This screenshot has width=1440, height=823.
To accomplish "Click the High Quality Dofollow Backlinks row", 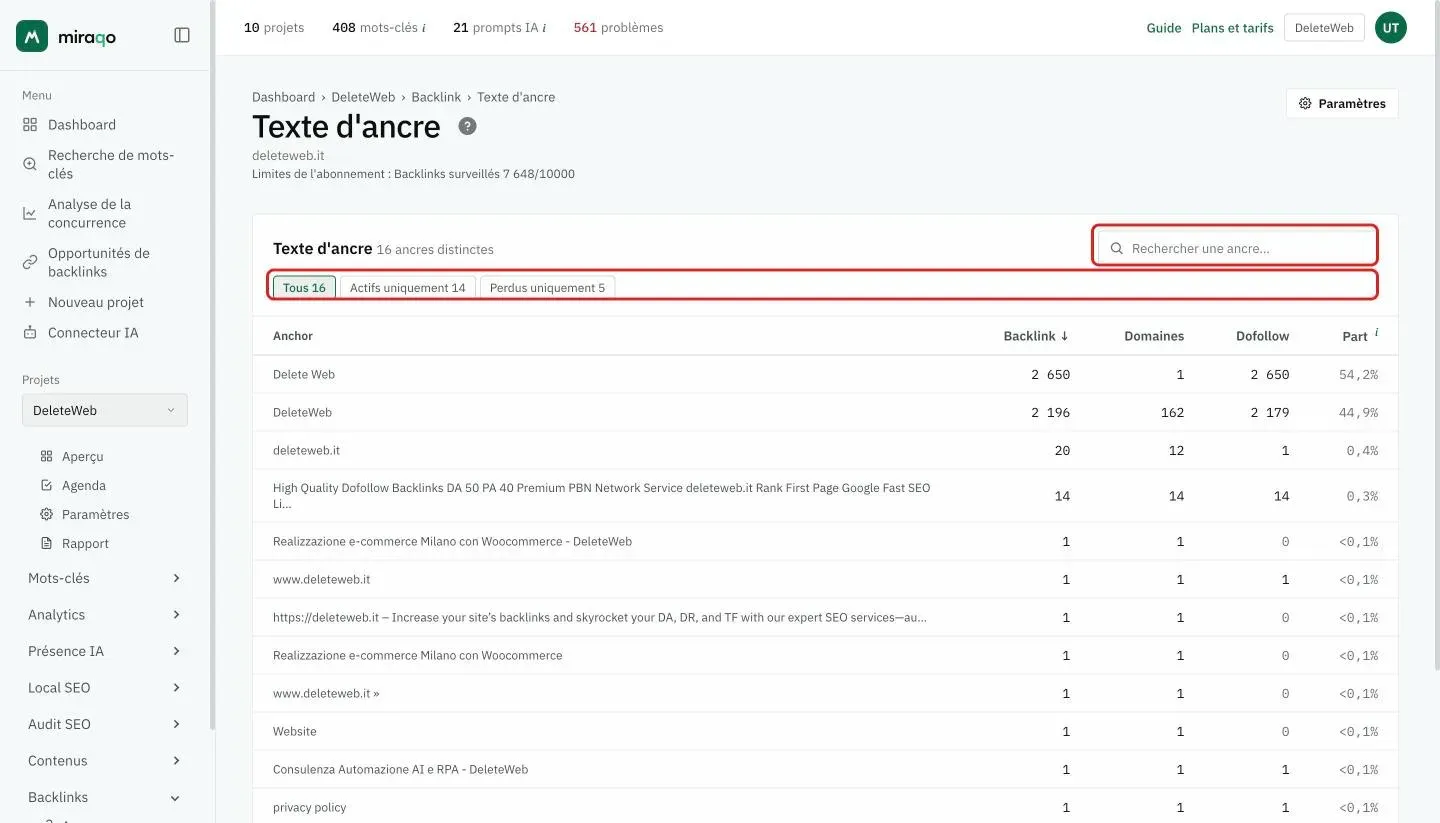I will [x=825, y=496].
